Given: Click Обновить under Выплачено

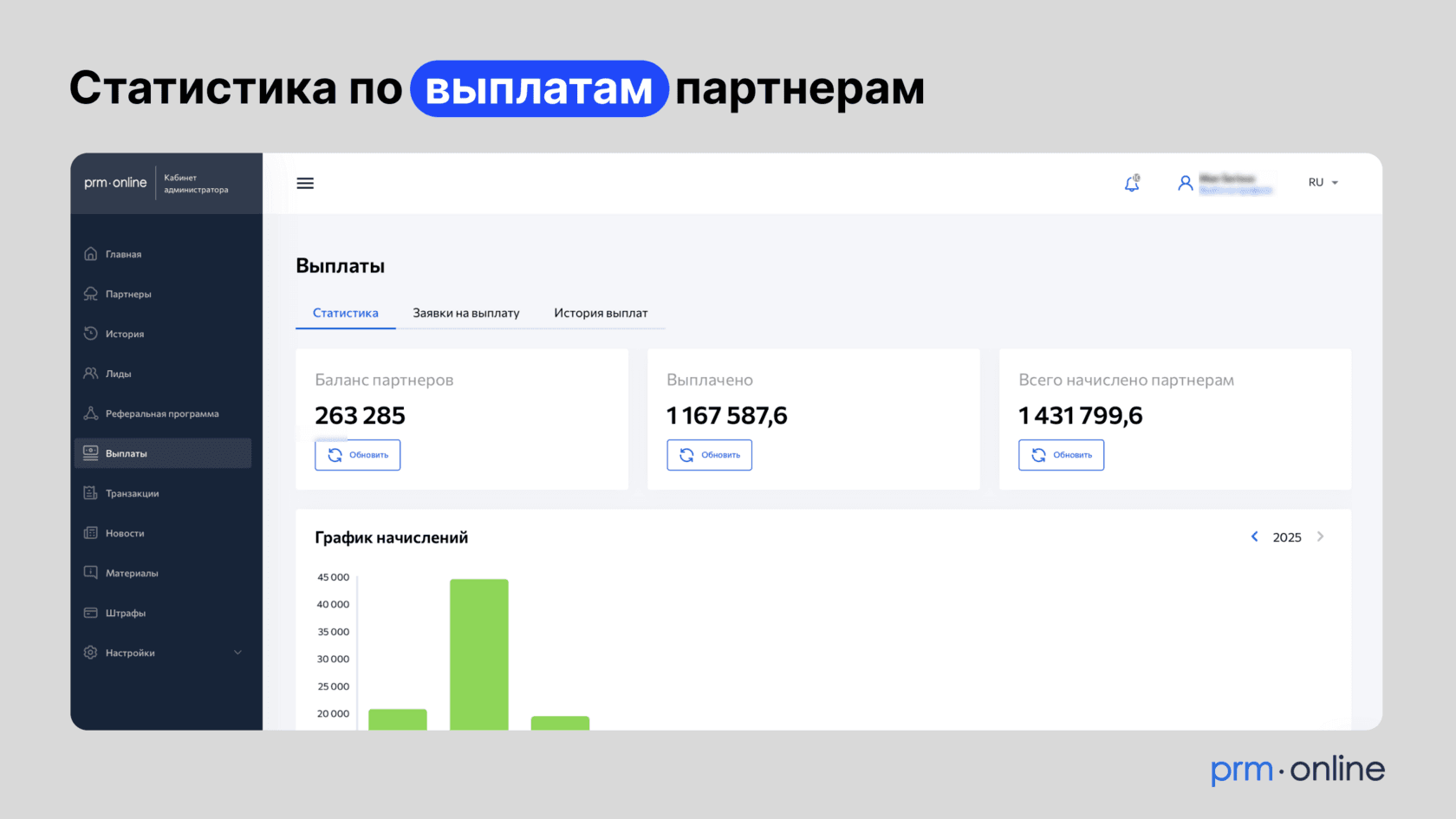Looking at the screenshot, I should pos(709,455).
